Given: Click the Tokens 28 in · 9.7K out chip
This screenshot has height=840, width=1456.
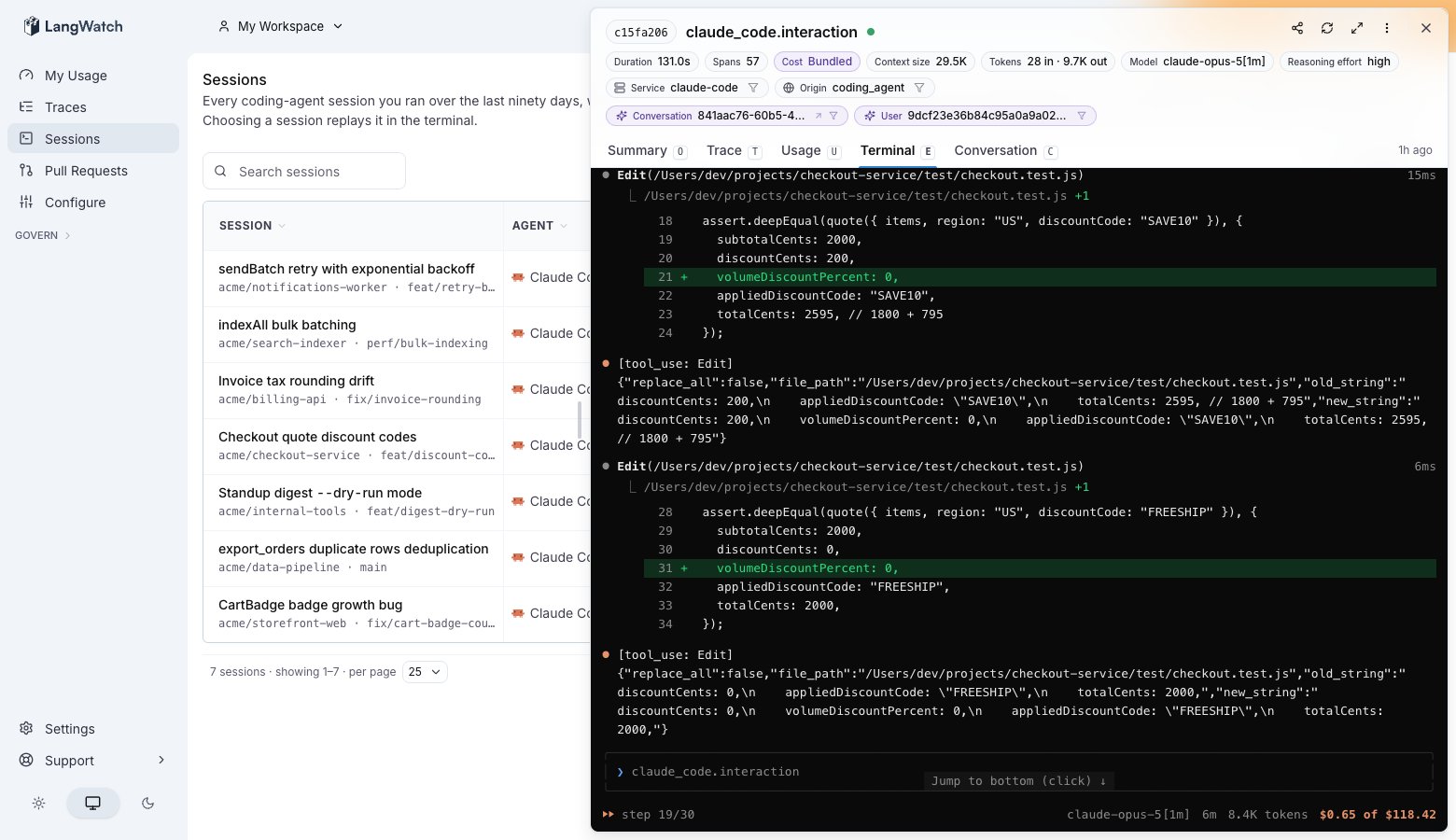Looking at the screenshot, I should pyautogui.click(x=1048, y=62).
